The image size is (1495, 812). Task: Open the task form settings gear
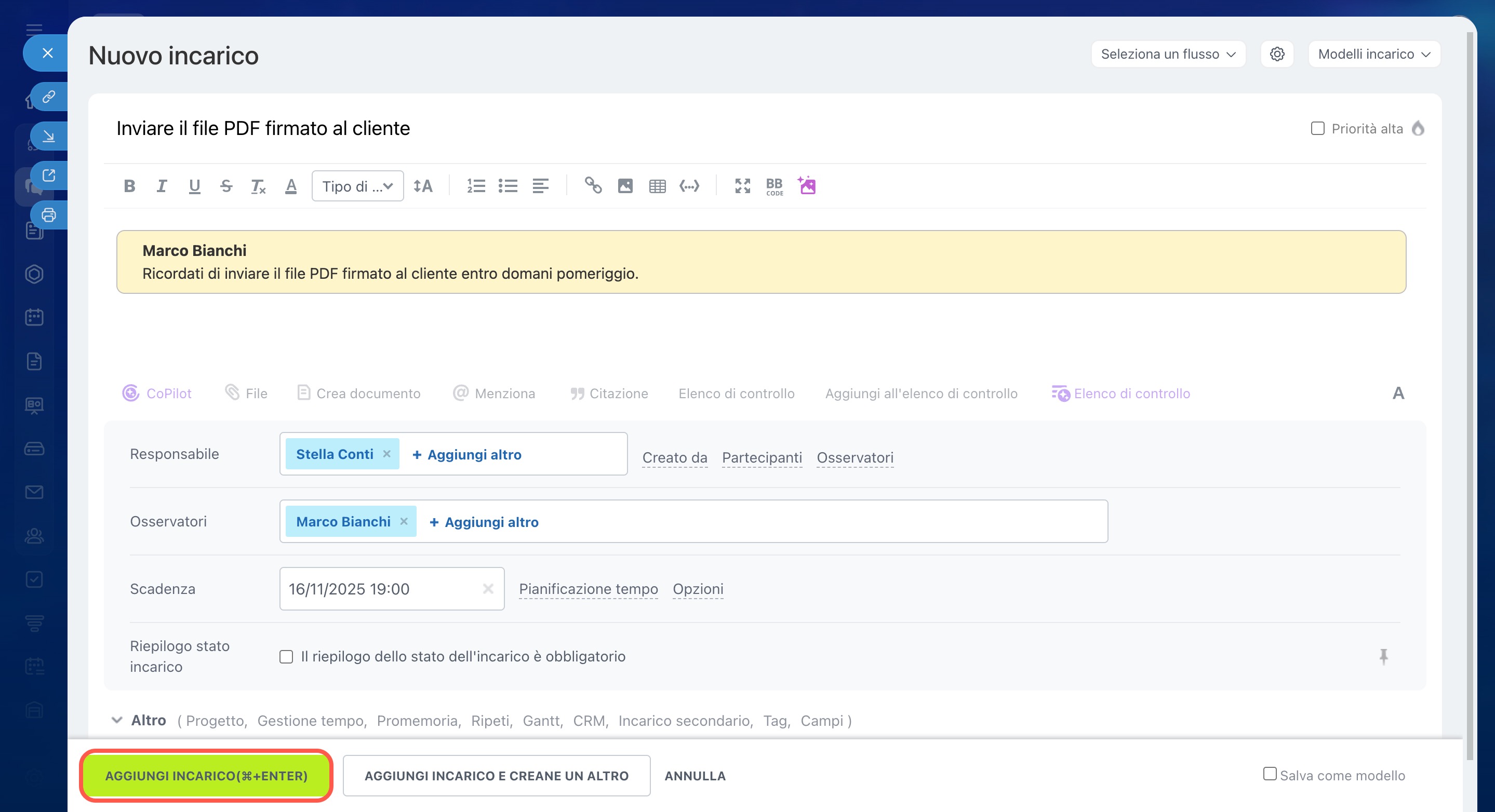(1277, 54)
